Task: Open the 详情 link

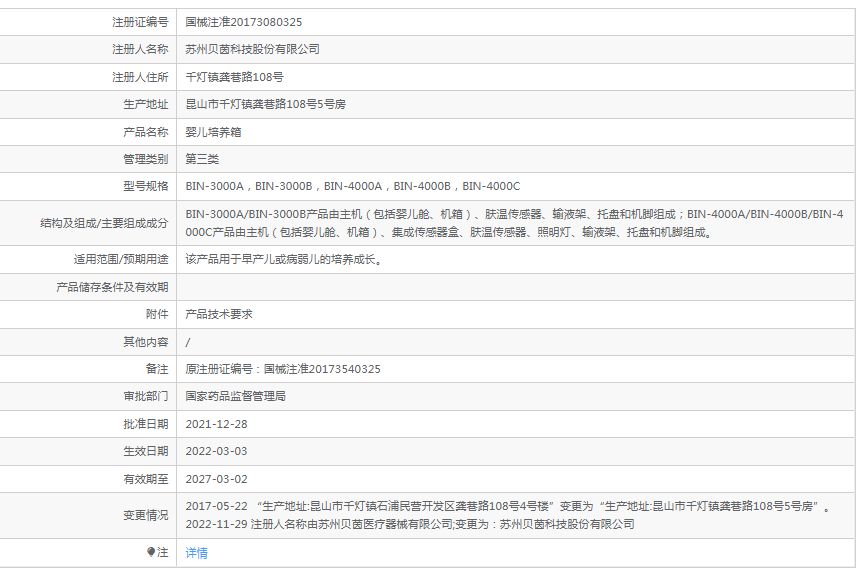Action: pyautogui.click(x=196, y=553)
